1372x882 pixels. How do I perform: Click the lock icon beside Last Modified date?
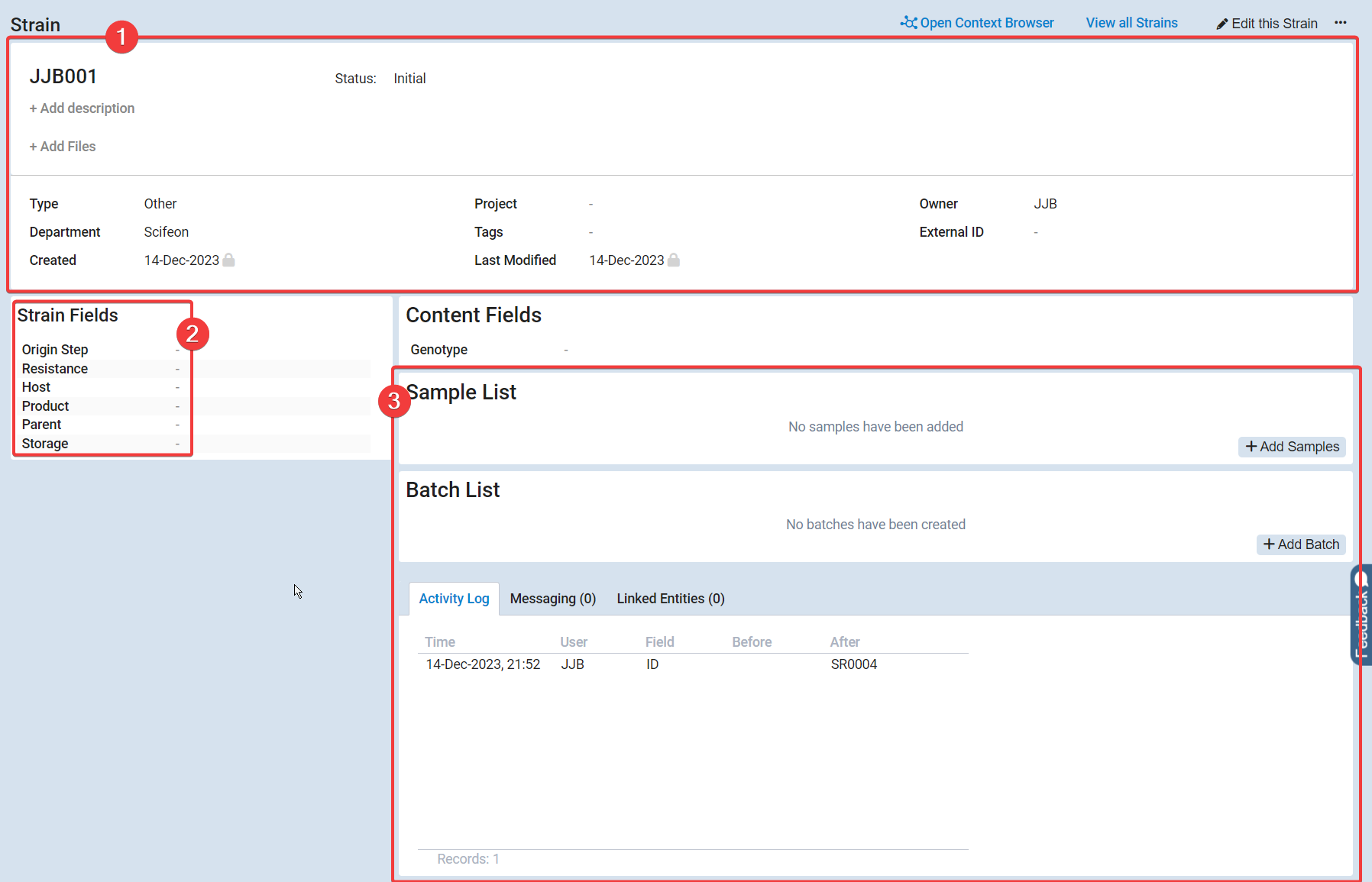click(x=674, y=260)
